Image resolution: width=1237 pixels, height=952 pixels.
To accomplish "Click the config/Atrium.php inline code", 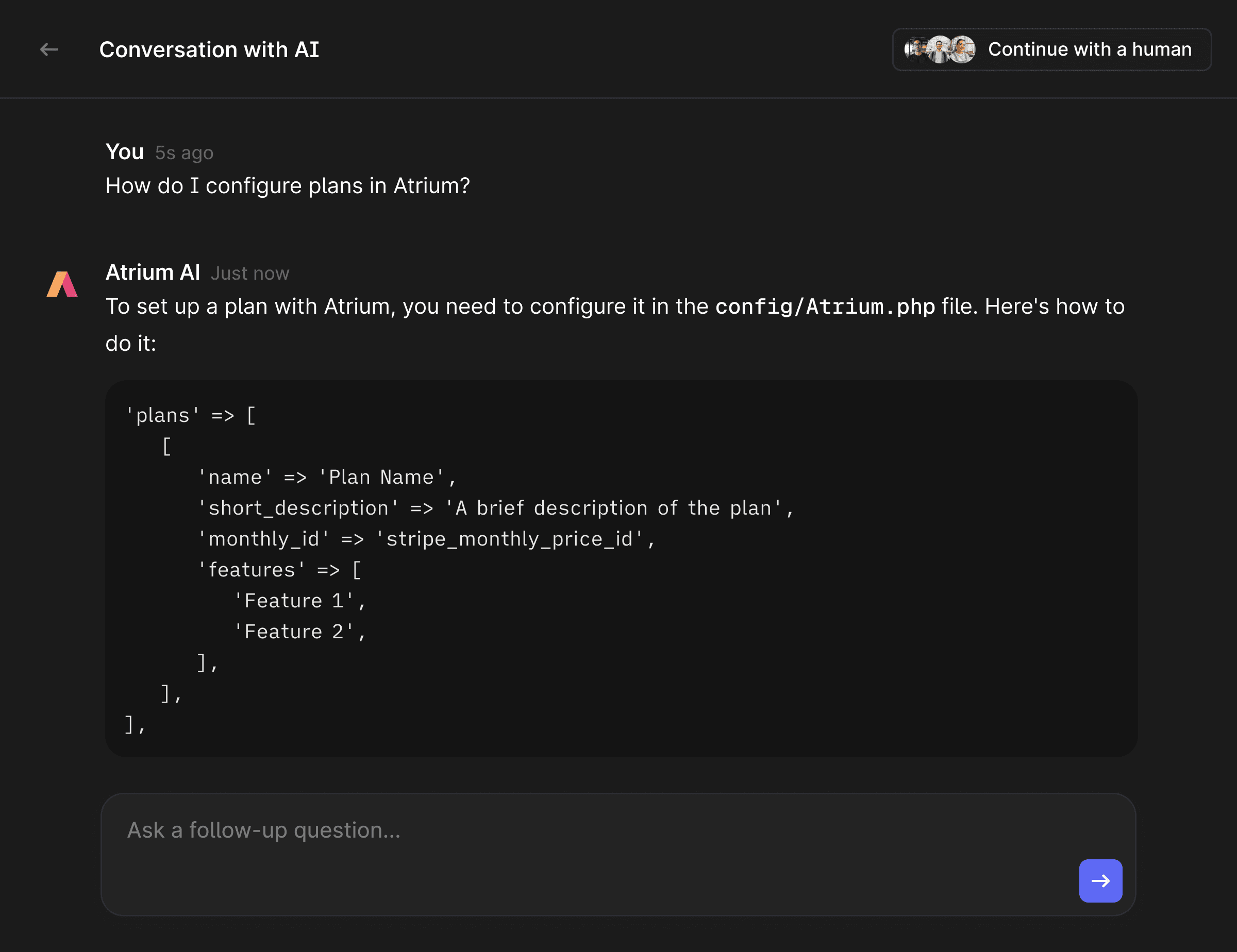I will (x=825, y=306).
